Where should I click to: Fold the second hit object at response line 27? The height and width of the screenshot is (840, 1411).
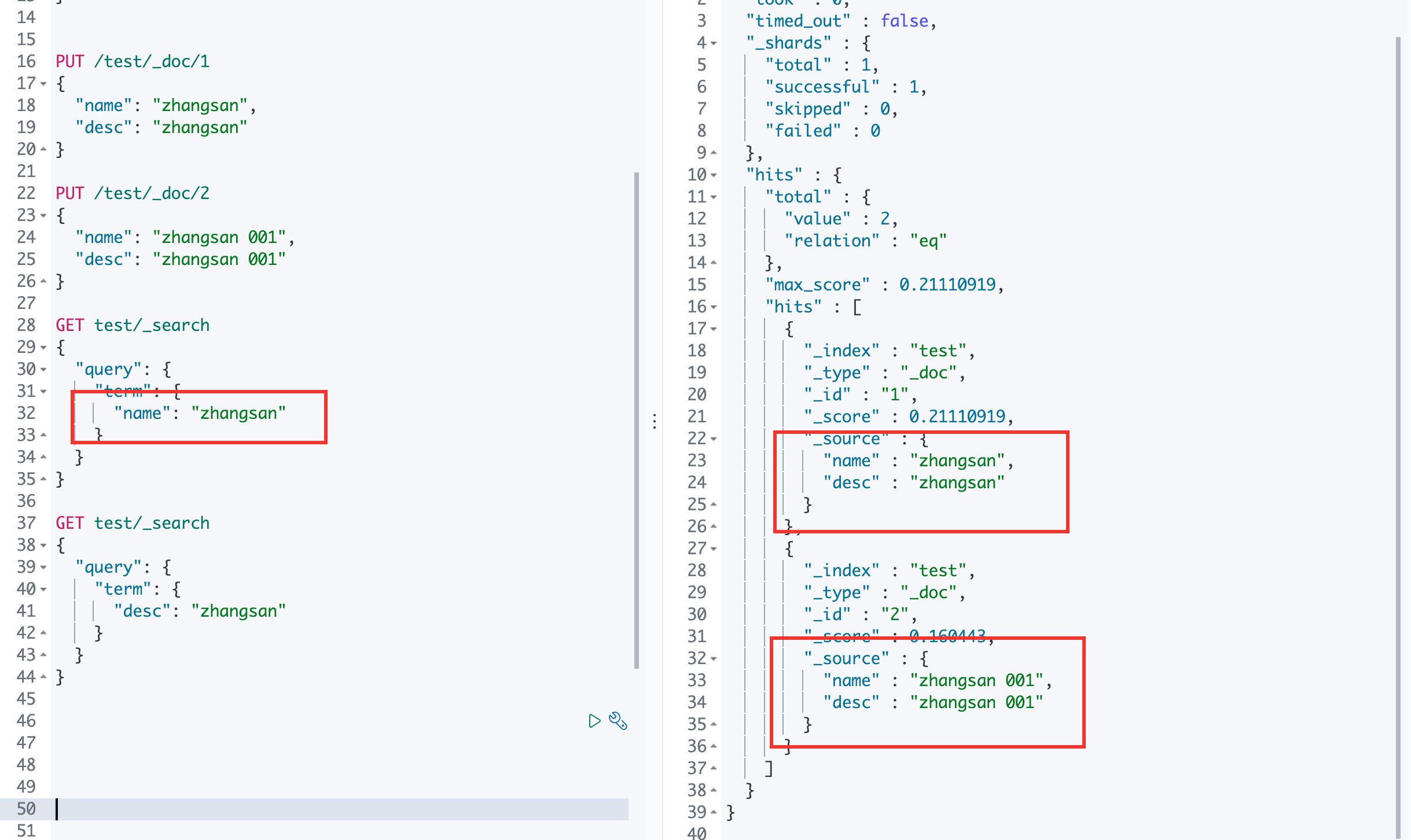714,549
